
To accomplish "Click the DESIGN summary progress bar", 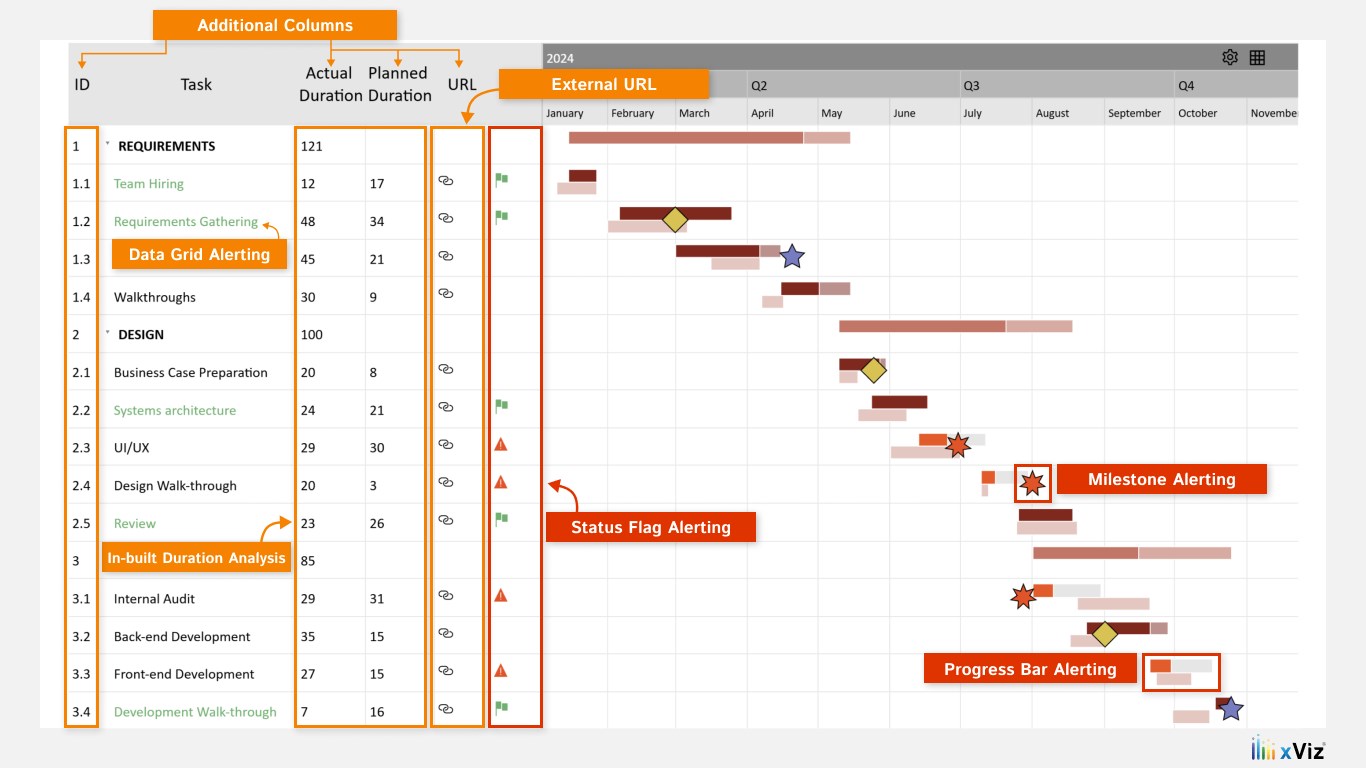I will [x=955, y=326].
